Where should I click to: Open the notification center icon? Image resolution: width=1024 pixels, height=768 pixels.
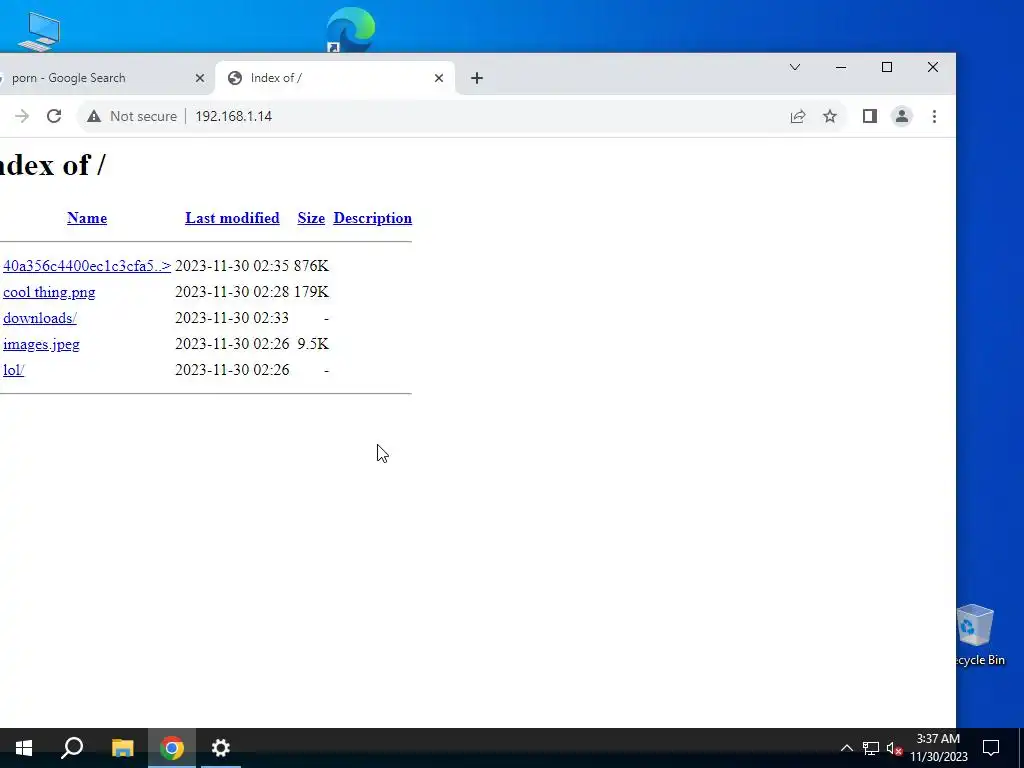tap(991, 748)
